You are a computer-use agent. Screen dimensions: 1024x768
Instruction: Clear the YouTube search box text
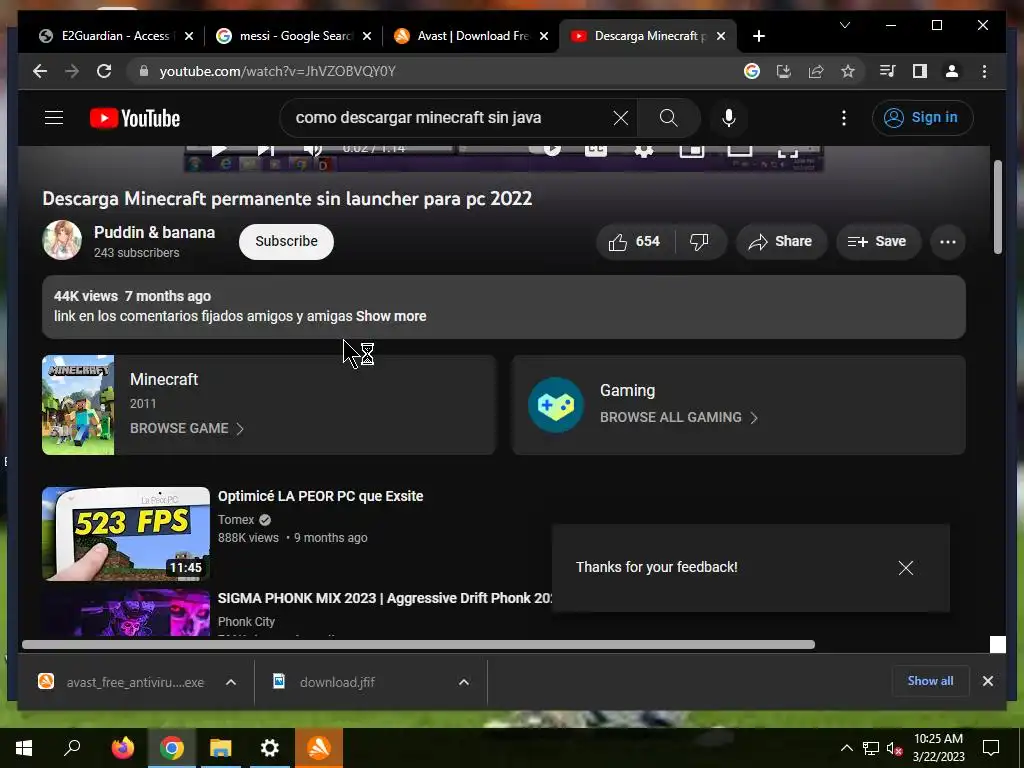(620, 118)
